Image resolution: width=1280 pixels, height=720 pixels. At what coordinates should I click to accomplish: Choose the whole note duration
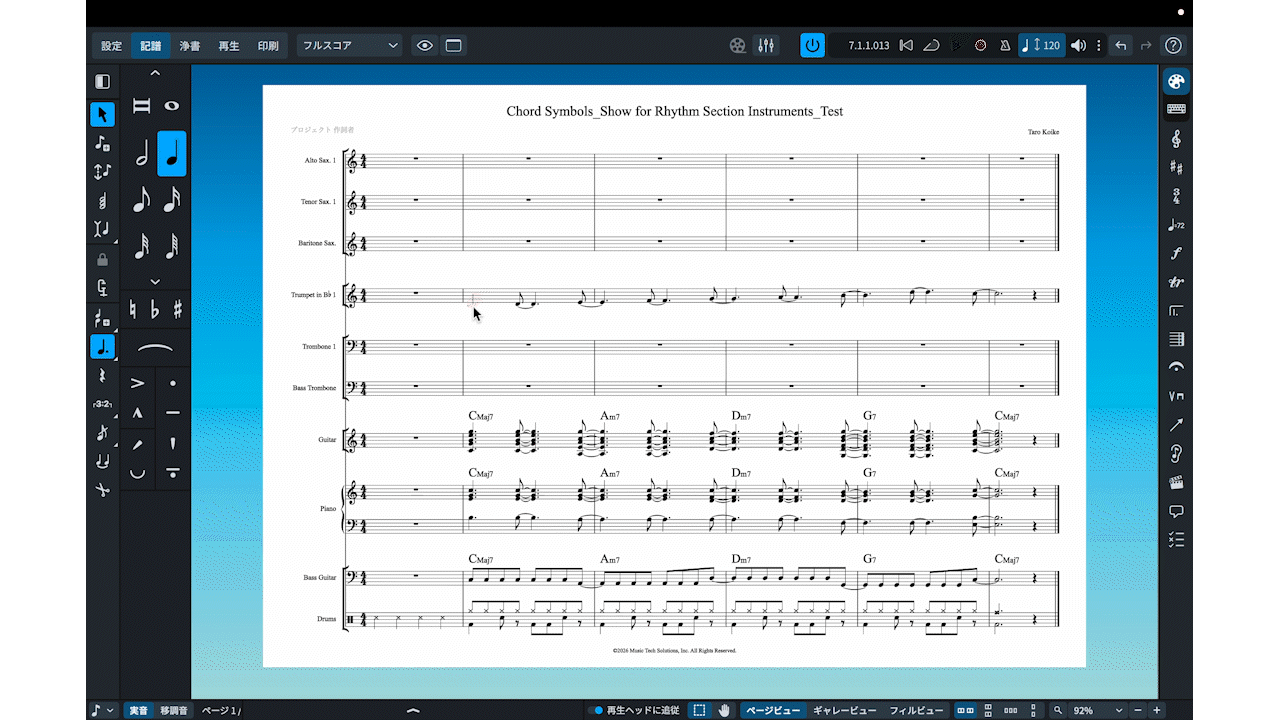[172, 106]
